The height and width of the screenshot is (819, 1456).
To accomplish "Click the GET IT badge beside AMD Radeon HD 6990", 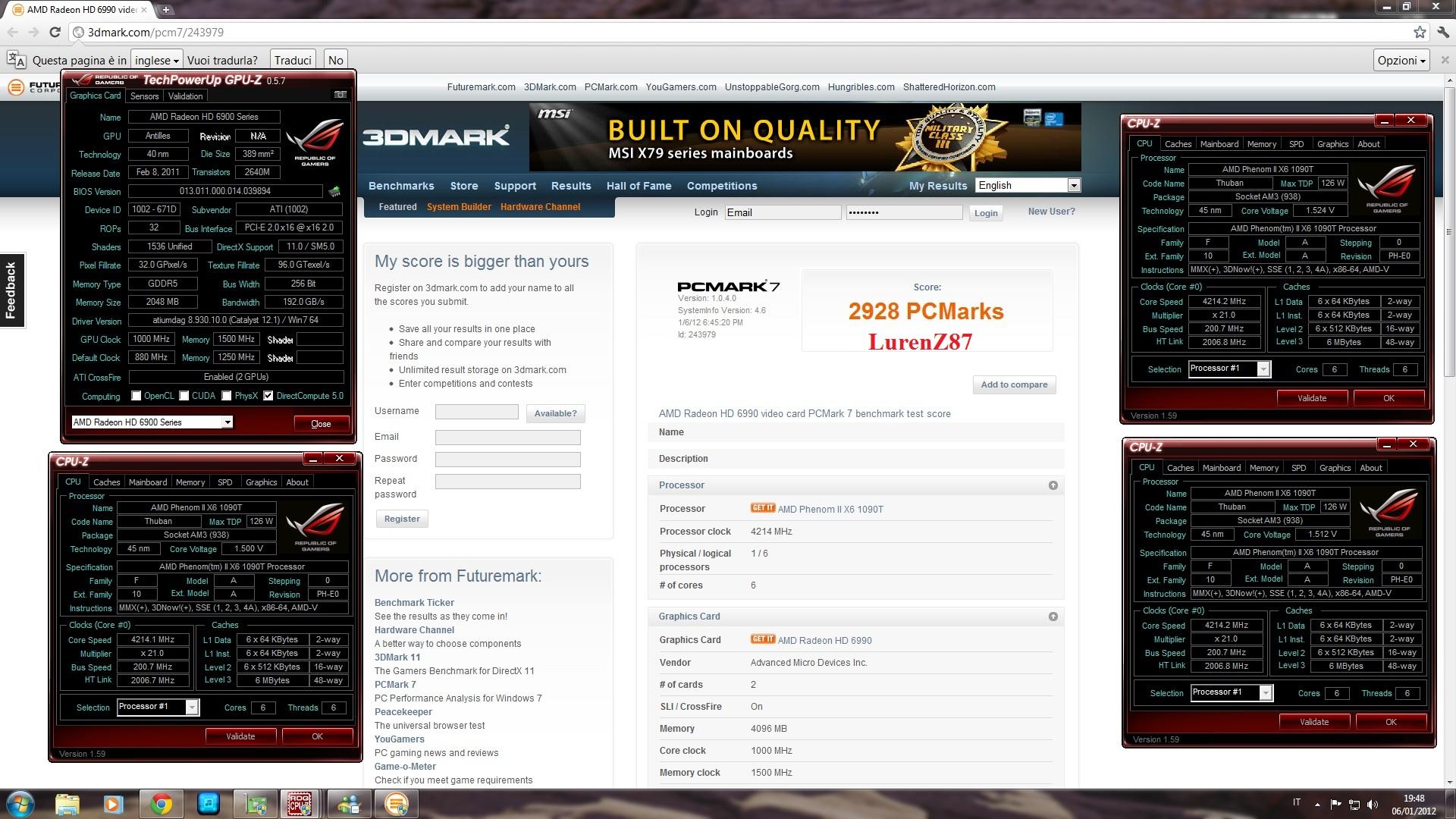I will pyautogui.click(x=763, y=639).
